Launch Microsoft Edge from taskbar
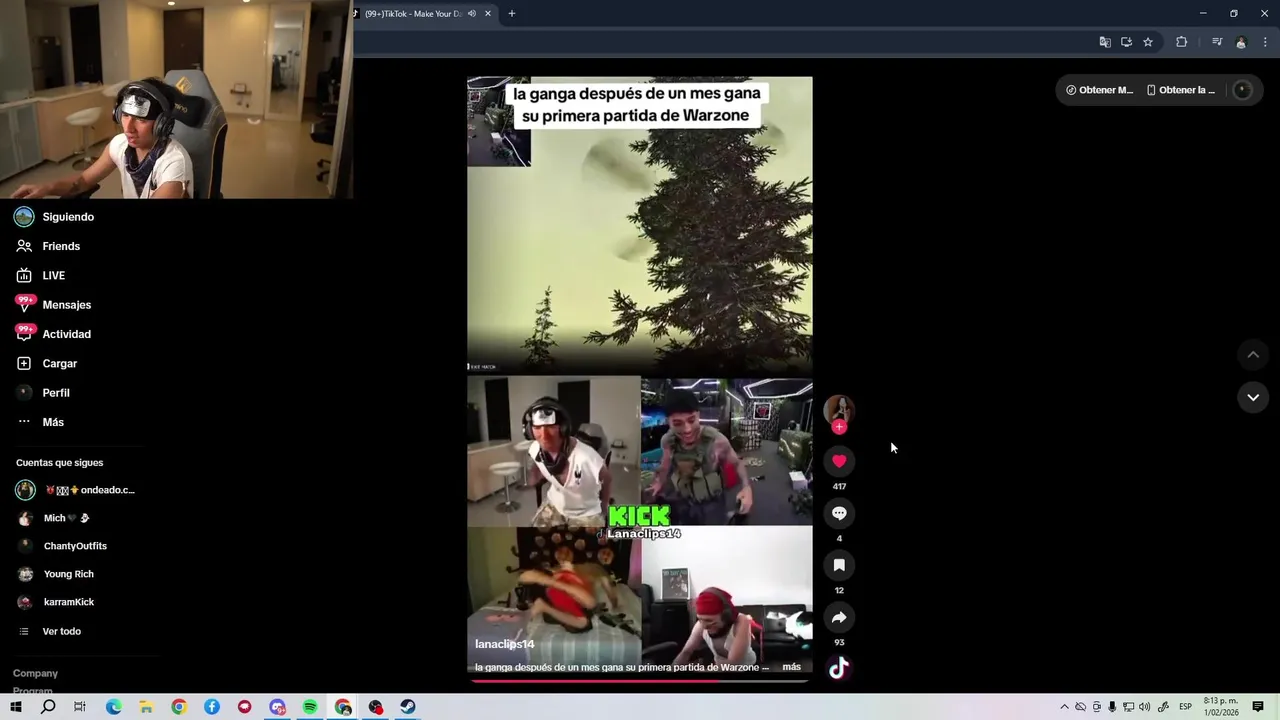 click(113, 707)
